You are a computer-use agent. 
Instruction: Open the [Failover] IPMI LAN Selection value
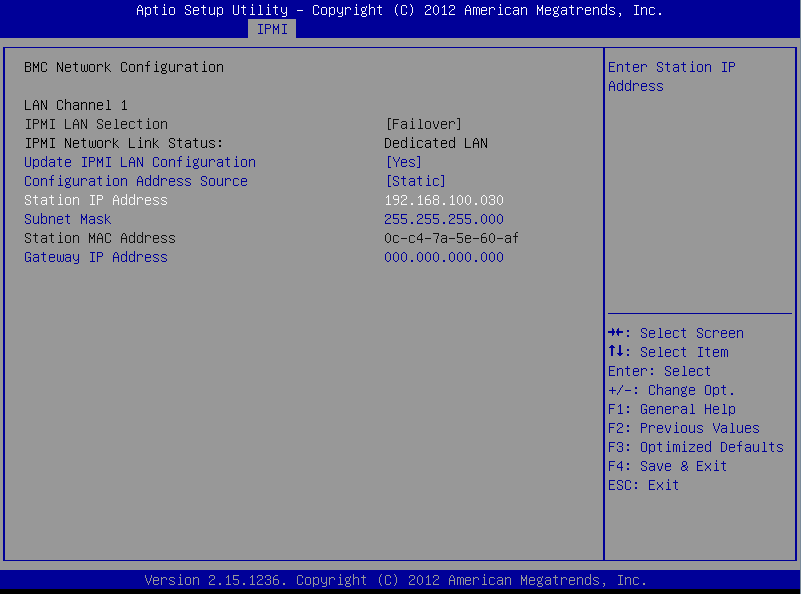tap(423, 124)
